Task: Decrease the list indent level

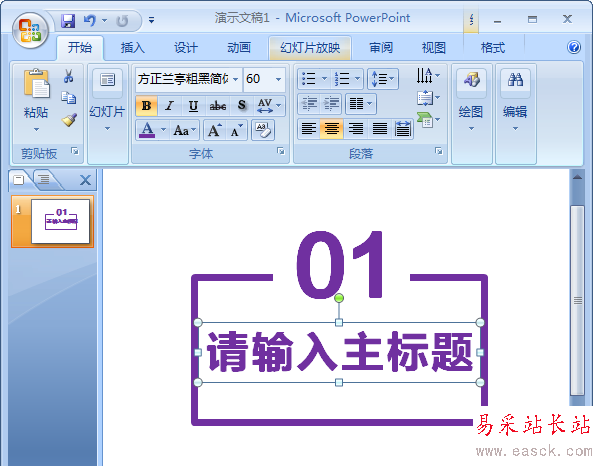Action: pos(309,103)
